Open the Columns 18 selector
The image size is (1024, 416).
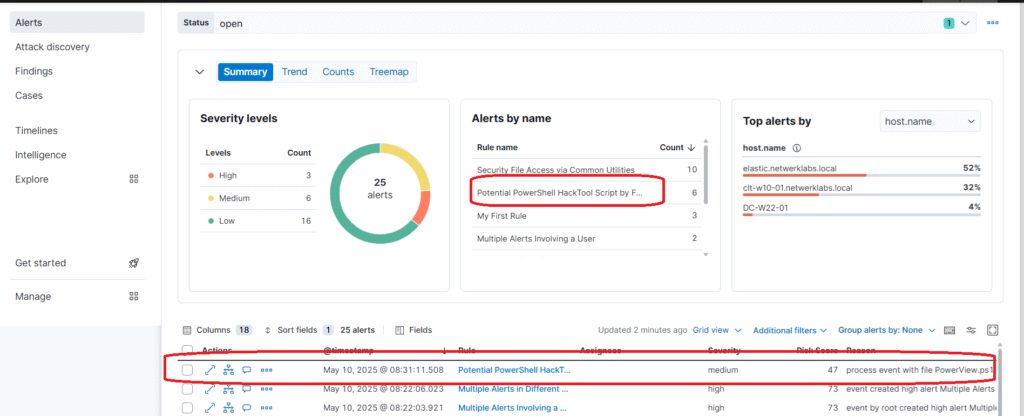[x=217, y=330]
